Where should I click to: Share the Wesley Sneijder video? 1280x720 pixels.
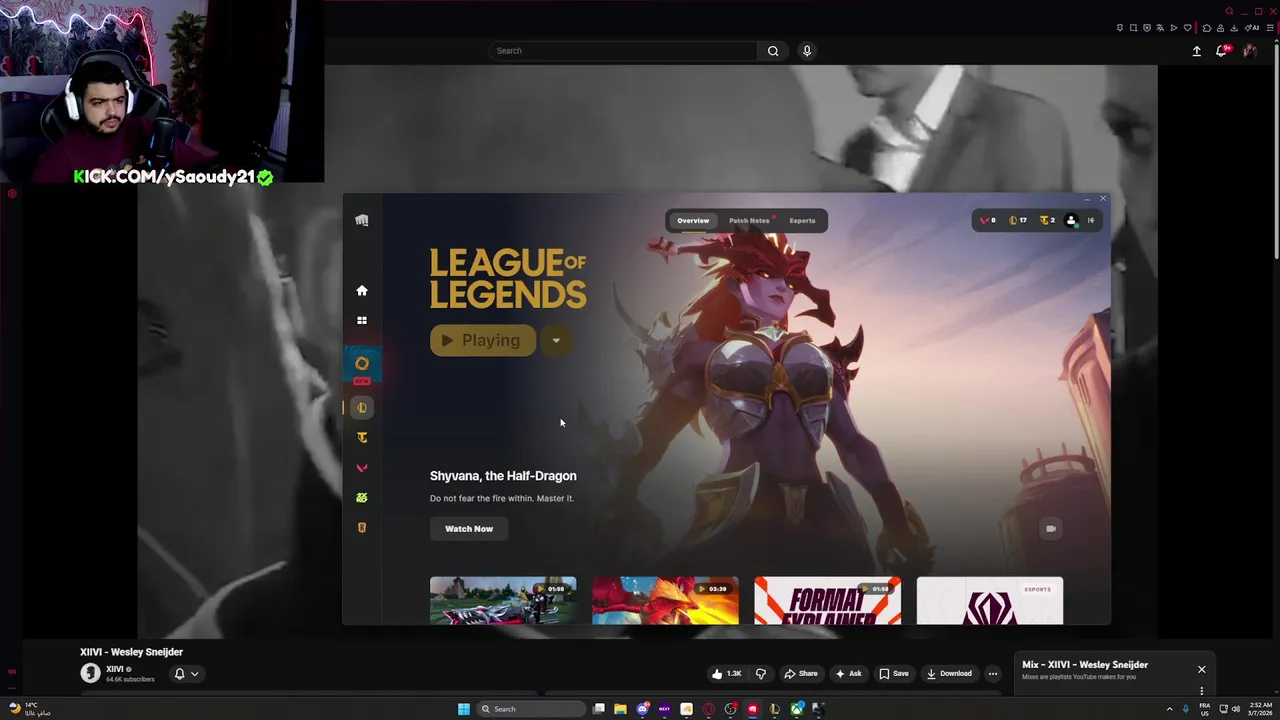801,674
